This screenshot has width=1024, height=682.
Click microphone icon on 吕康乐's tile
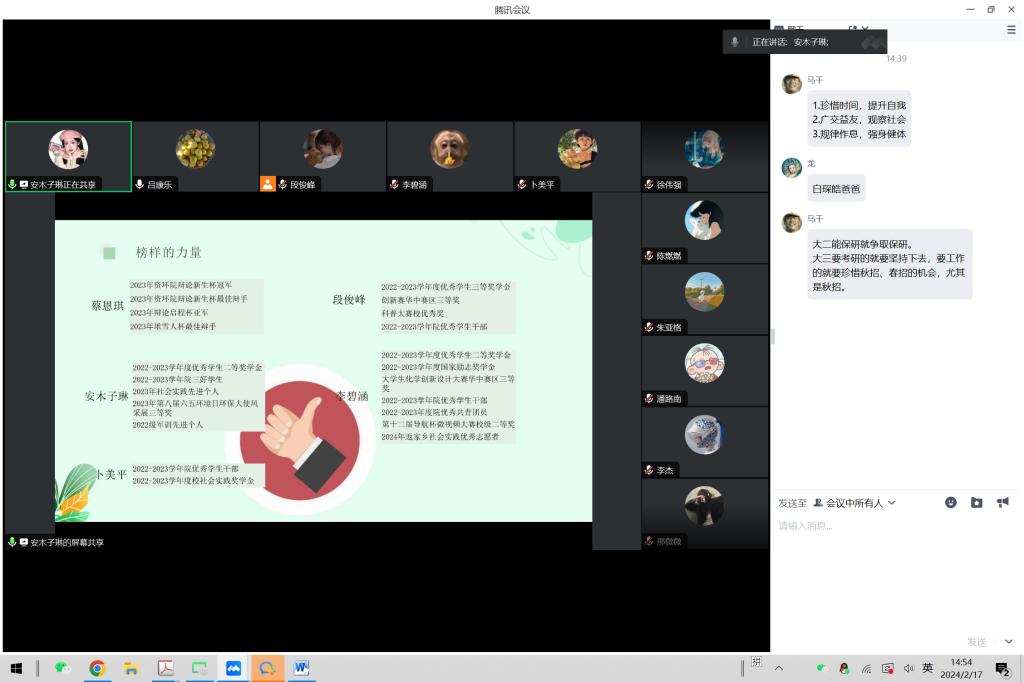[140, 185]
